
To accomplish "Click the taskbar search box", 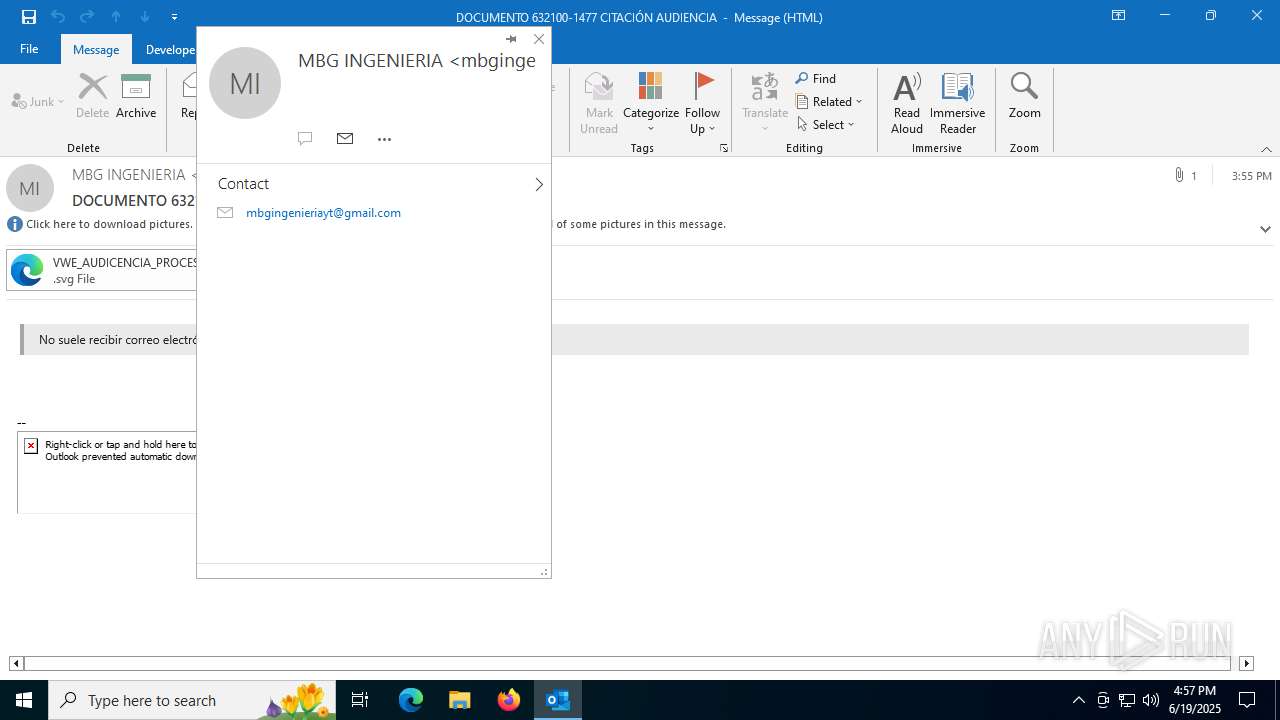I will (192, 700).
